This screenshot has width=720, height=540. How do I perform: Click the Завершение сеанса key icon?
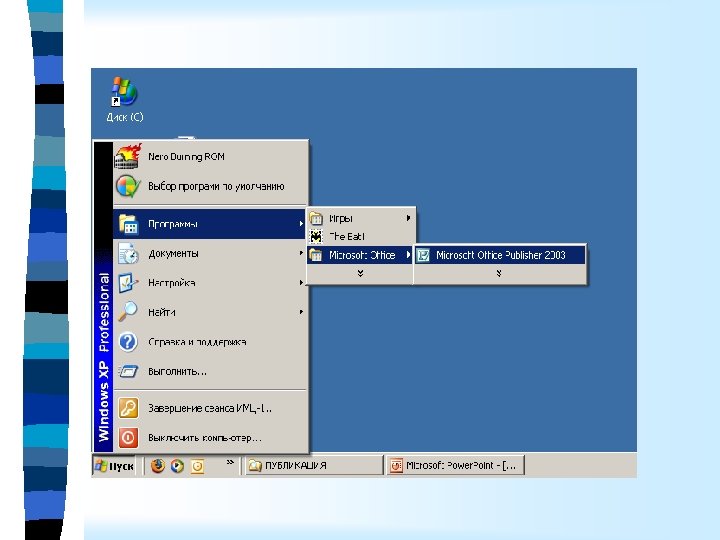click(128, 408)
